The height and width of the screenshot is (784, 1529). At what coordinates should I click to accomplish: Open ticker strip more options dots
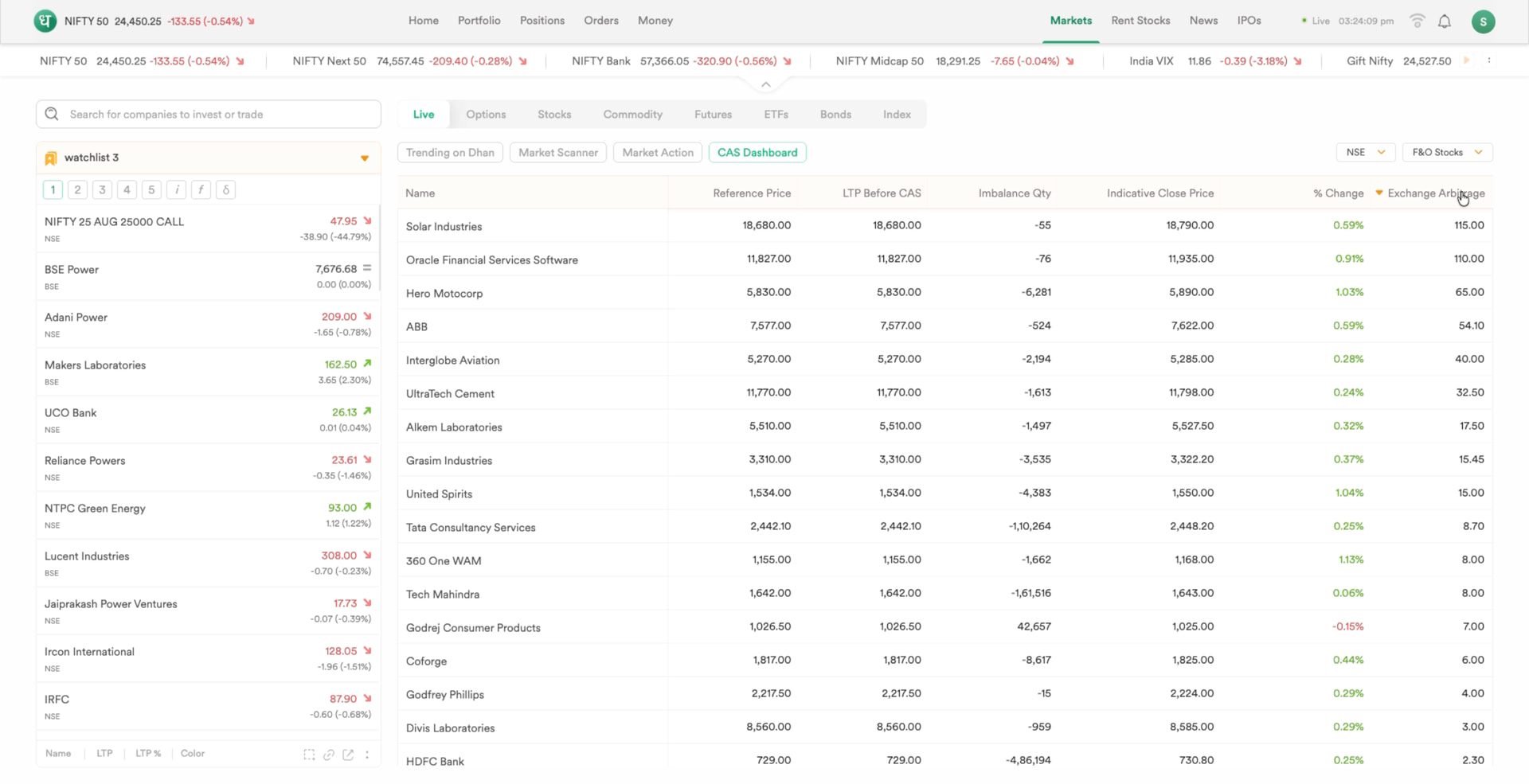(1489, 60)
